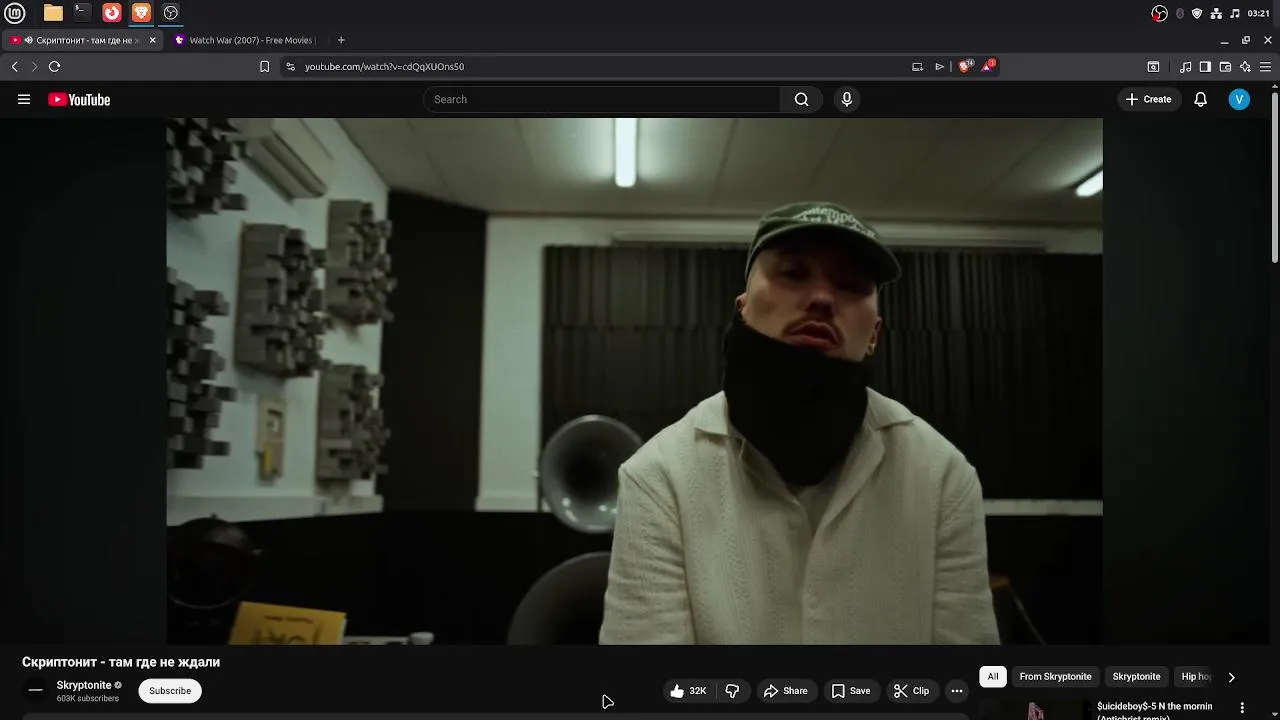Open the Linux Mint start menu
1280x720 pixels.
pyautogui.click(x=15, y=13)
